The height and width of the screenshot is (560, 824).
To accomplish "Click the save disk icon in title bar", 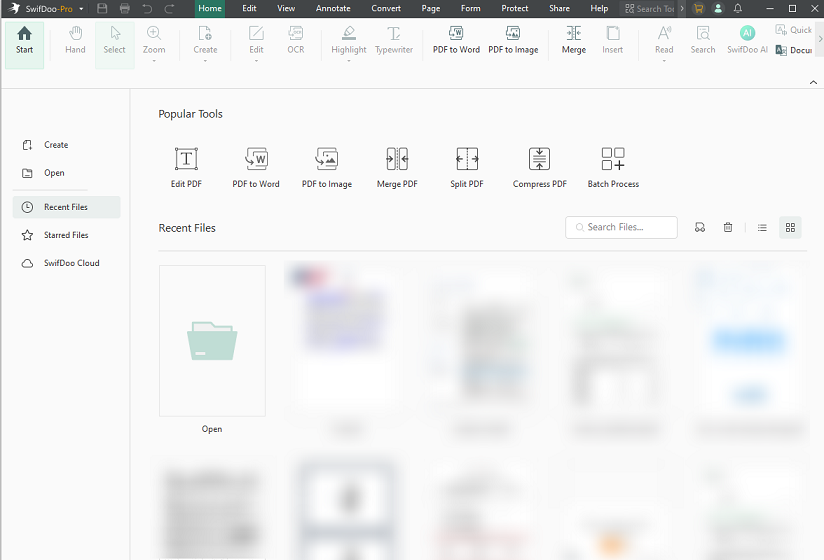I will click(x=102, y=8).
